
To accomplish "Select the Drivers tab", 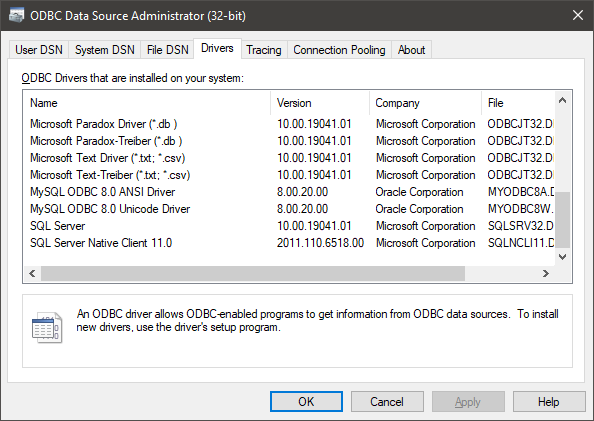I will pos(217,49).
